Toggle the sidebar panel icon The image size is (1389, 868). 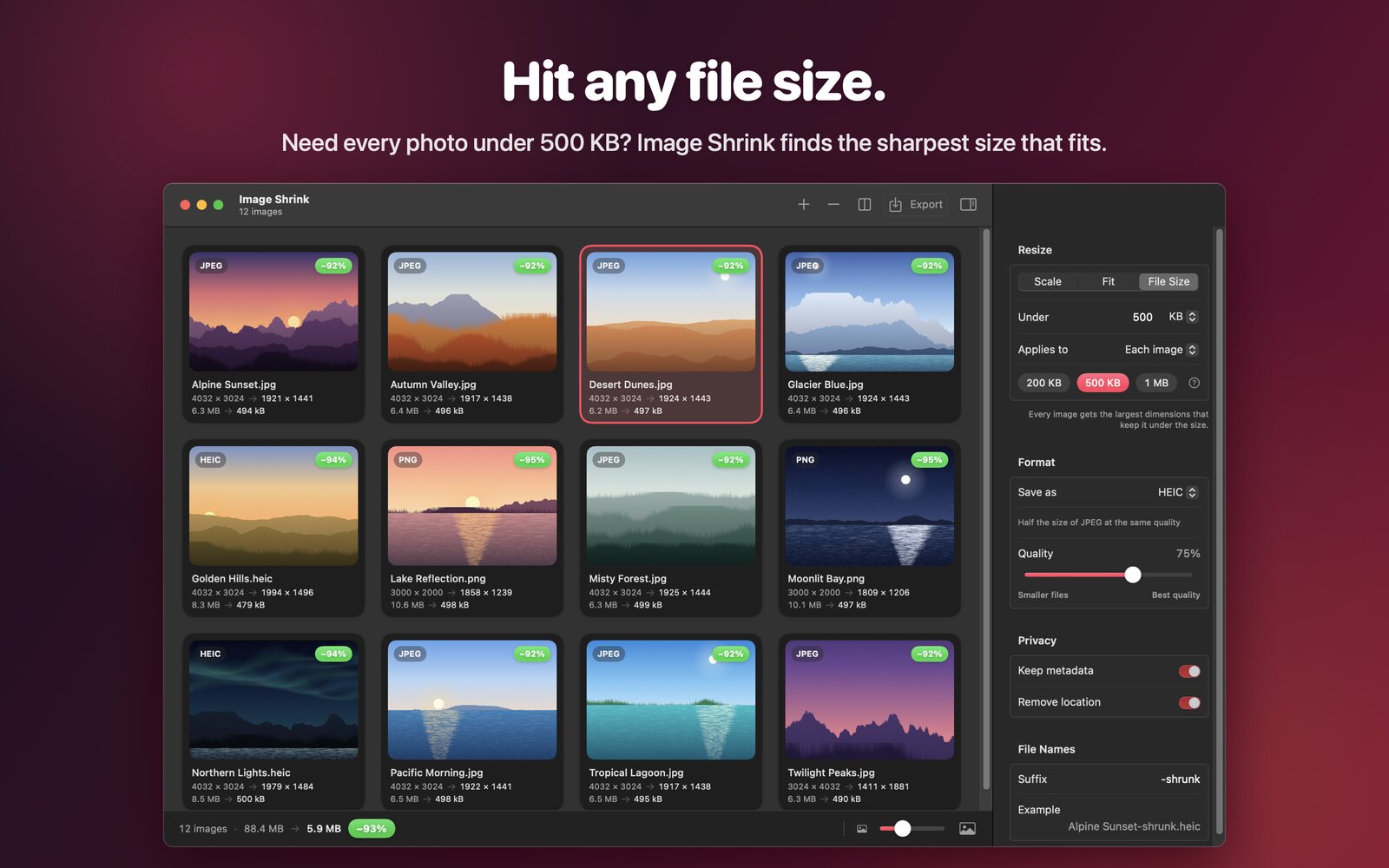pyautogui.click(x=968, y=205)
